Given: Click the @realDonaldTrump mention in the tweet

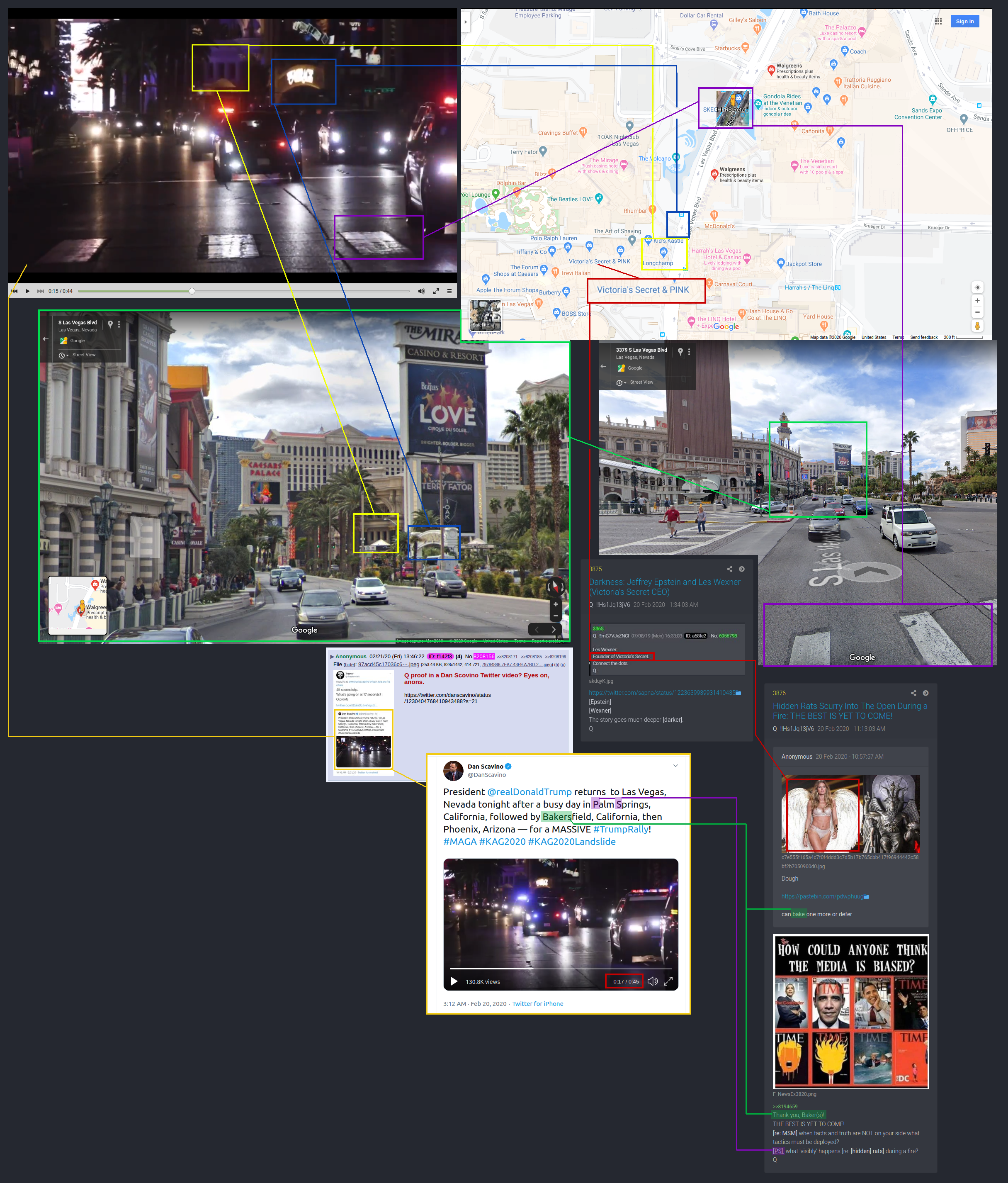Looking at the screenshot, I should 529,792.
